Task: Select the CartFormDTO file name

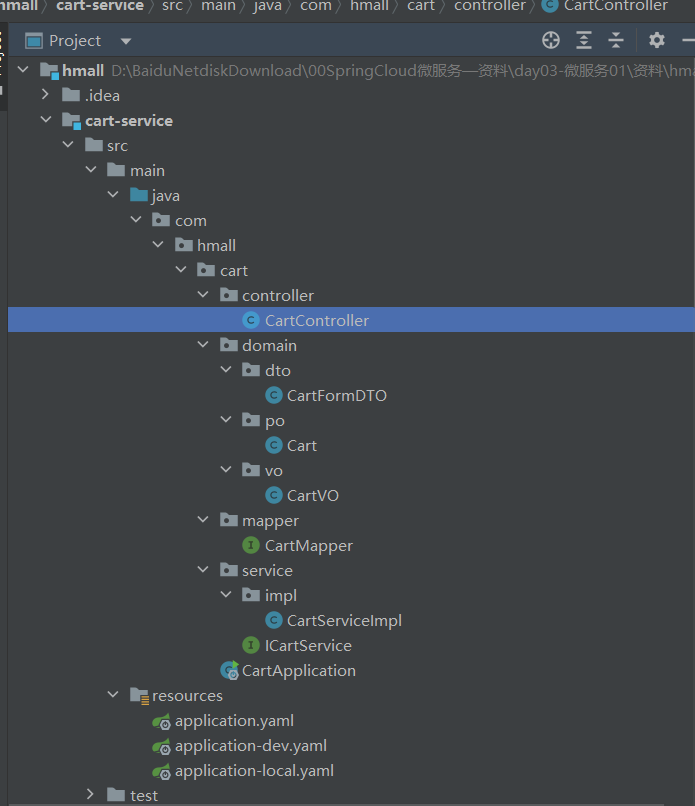Action: (337, 395)
